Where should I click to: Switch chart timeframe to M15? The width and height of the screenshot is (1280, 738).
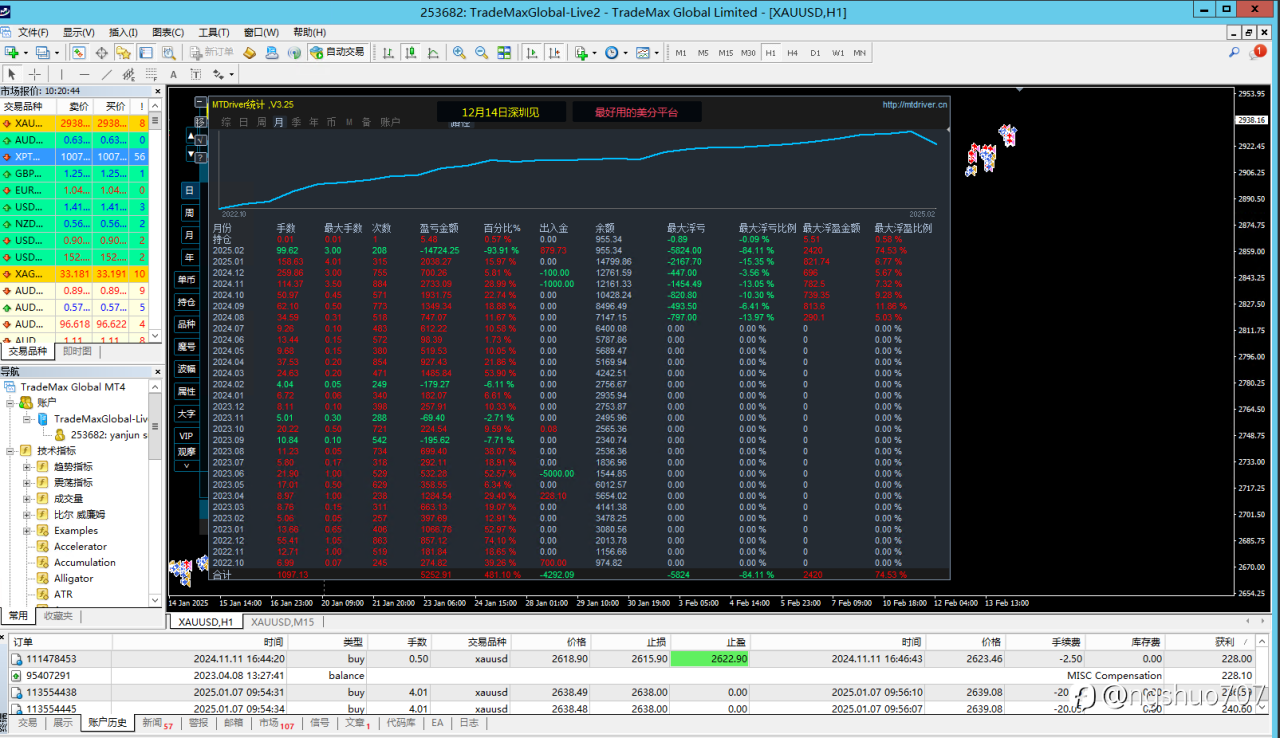point(725,53)
